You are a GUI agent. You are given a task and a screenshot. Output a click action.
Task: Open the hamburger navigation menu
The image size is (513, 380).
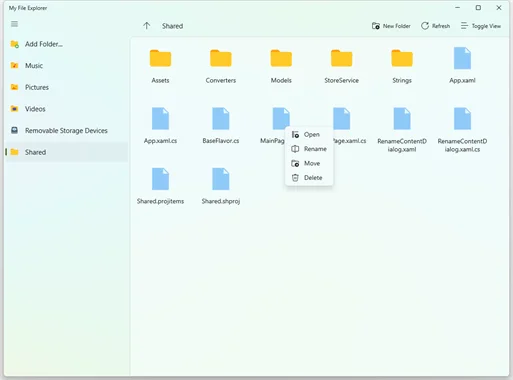[x=14, y=24]
